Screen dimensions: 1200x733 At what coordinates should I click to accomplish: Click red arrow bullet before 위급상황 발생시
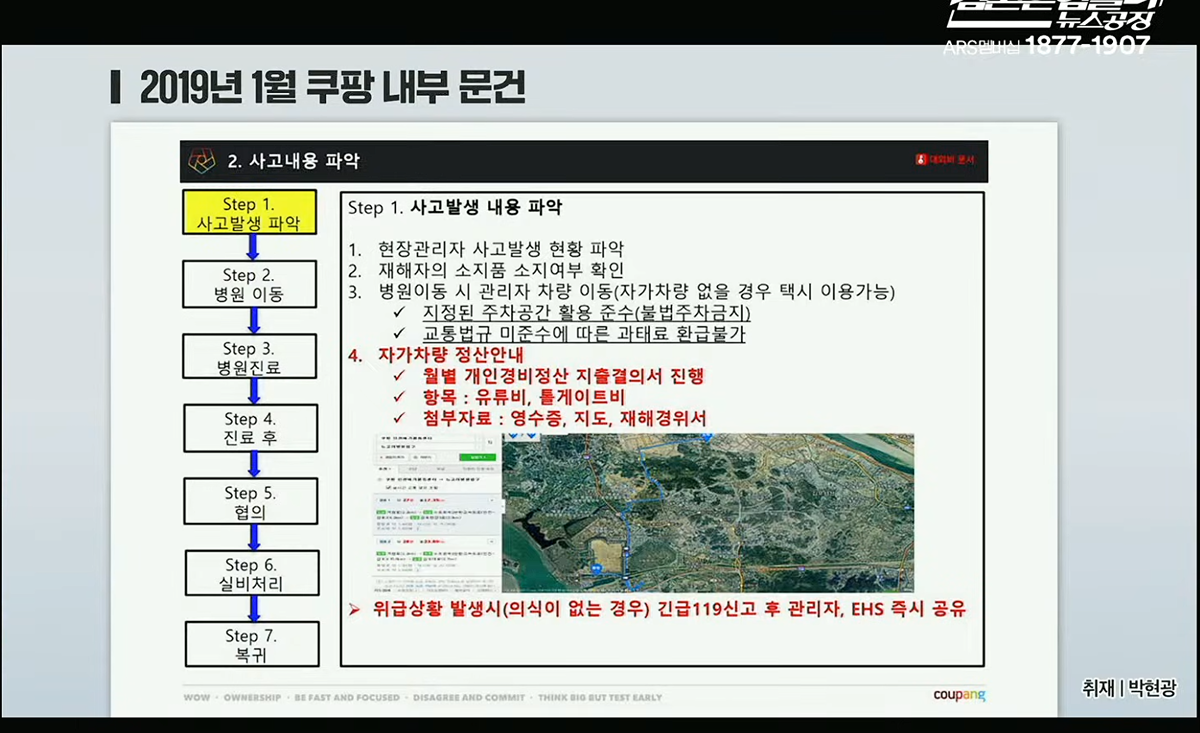[354, 608]
